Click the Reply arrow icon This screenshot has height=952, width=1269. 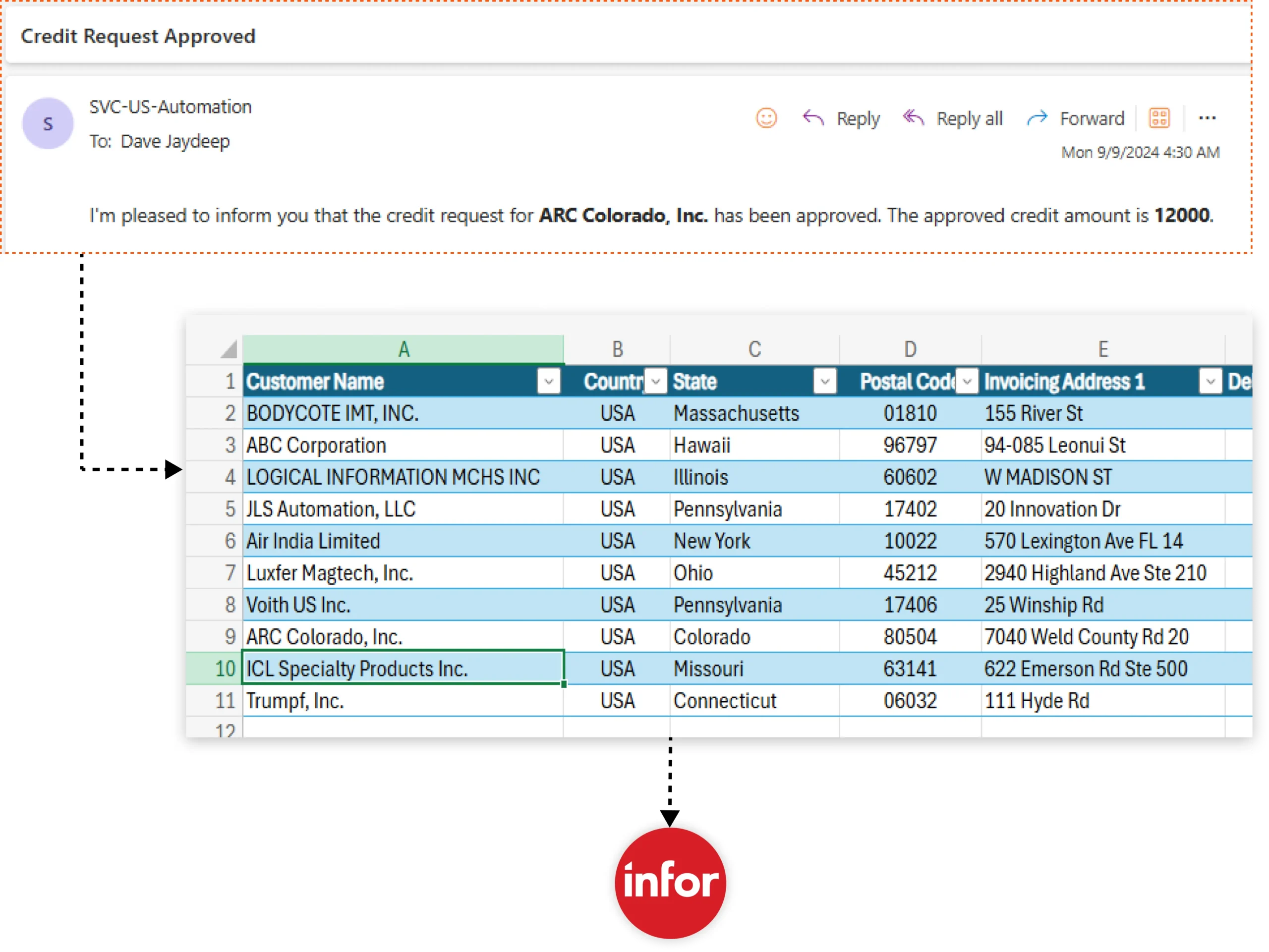pyautogui.click(x=813, y=118)
